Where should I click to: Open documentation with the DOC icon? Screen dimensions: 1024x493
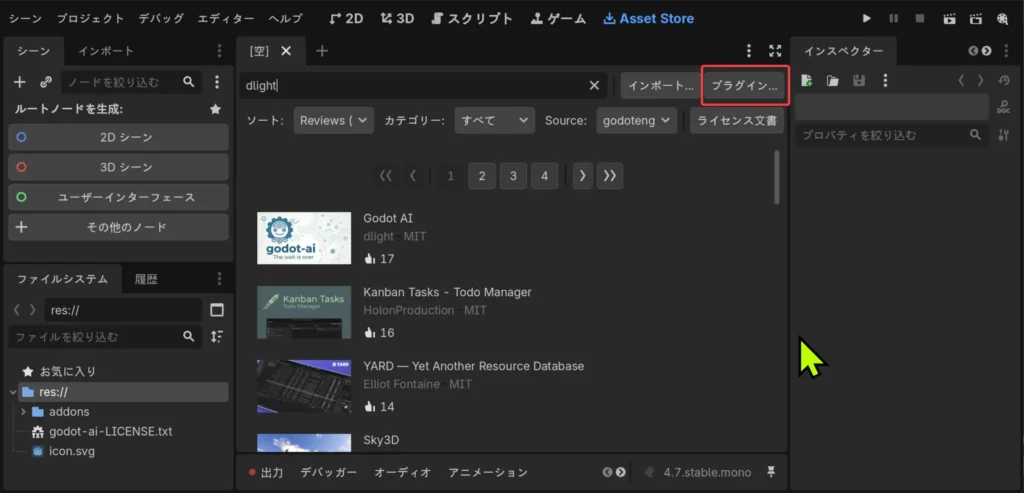click(x=1004, y=107)
